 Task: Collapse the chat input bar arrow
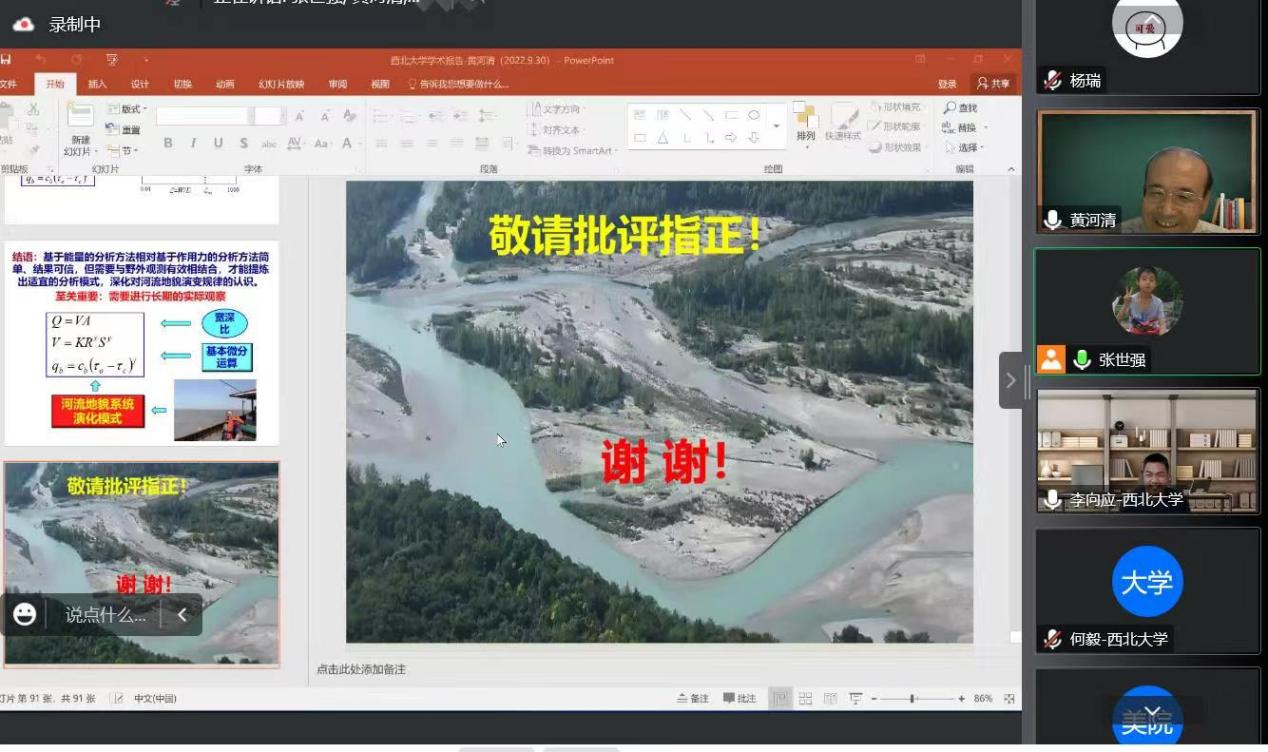tap(182, 615)
